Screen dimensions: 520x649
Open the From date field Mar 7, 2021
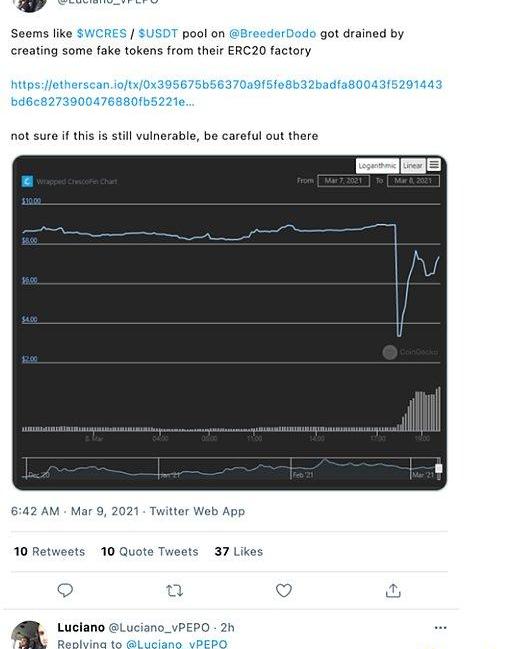343,181
